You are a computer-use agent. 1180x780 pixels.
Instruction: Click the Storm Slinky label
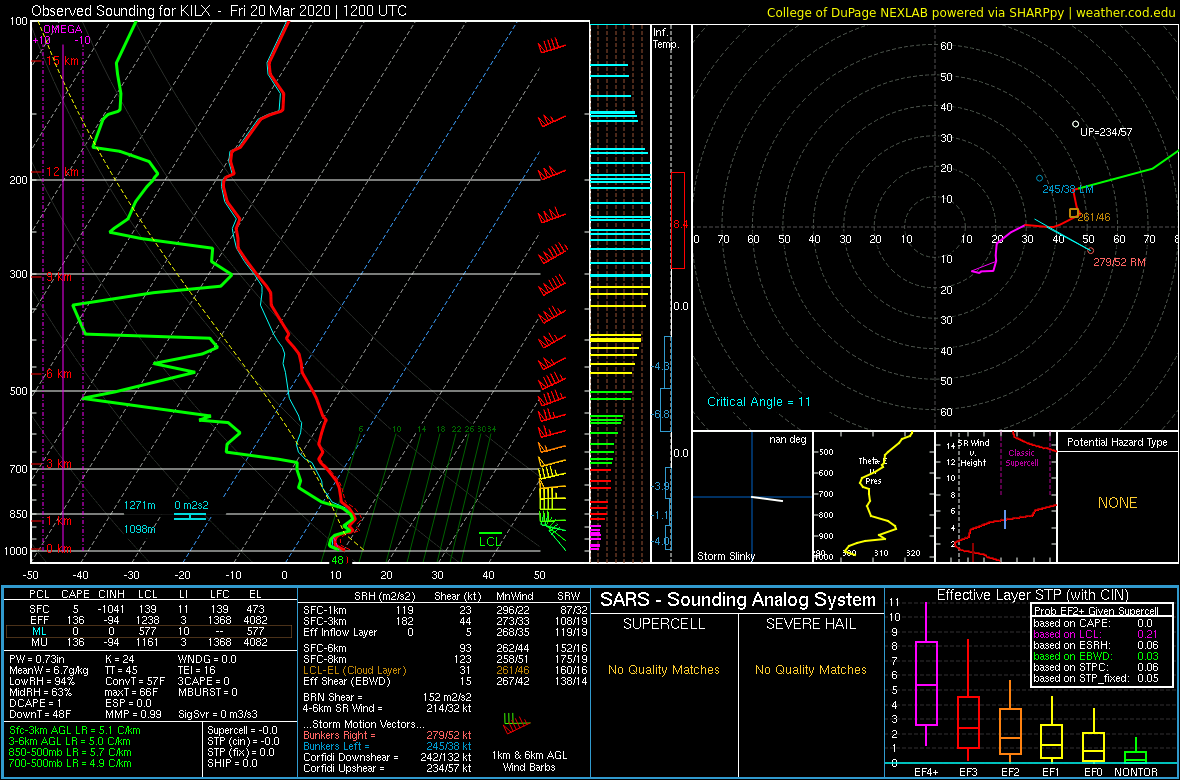coord(726,556)
